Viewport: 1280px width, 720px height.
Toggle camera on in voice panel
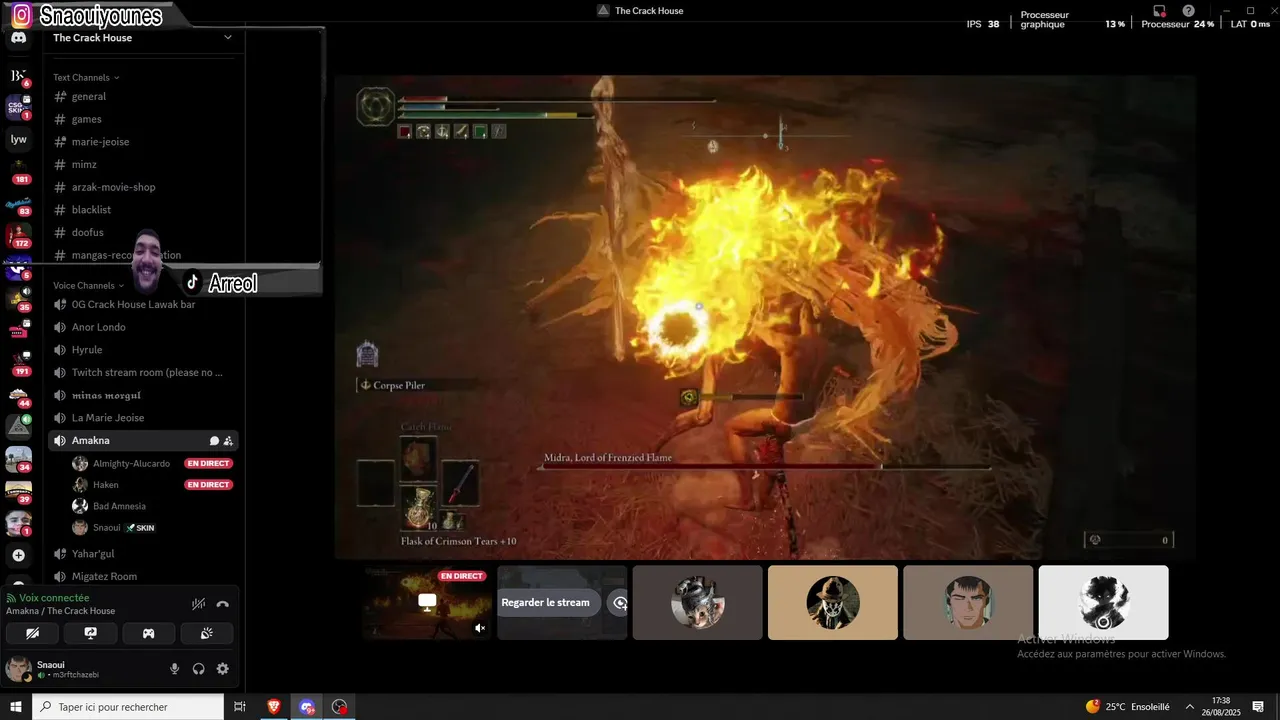(32, 633)
